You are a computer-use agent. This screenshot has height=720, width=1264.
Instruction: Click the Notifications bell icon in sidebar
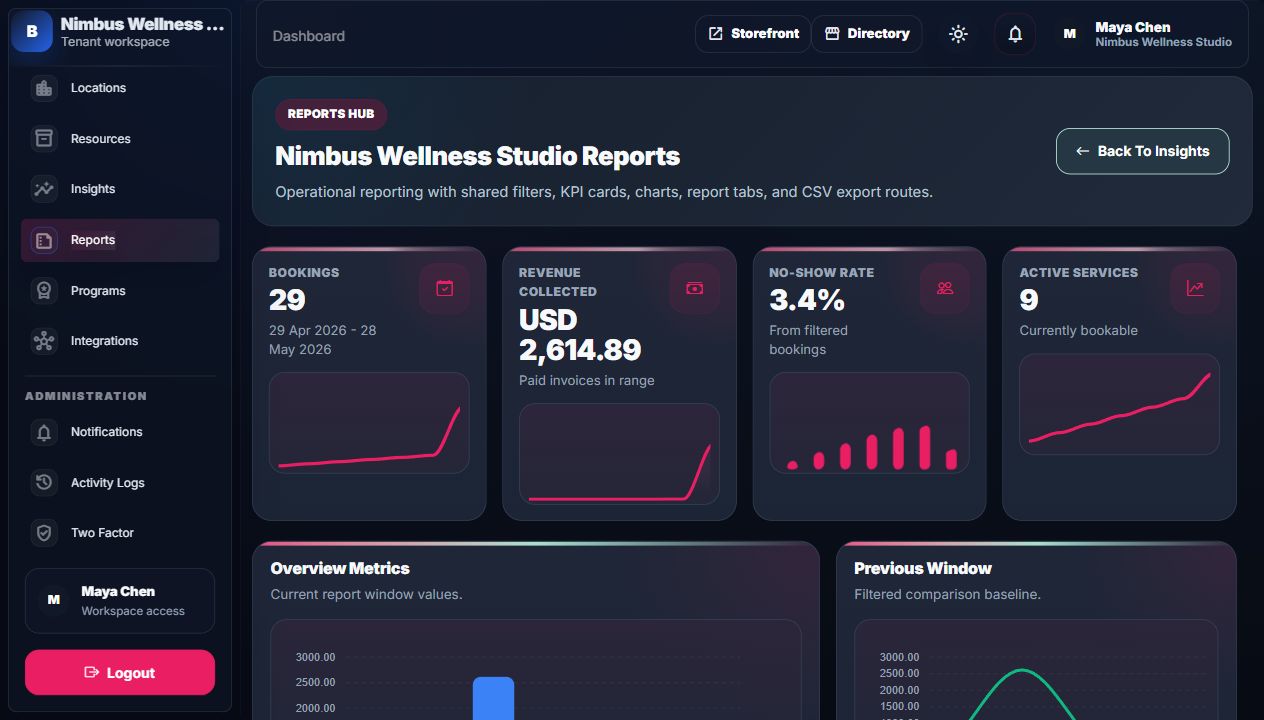point(44,432)
